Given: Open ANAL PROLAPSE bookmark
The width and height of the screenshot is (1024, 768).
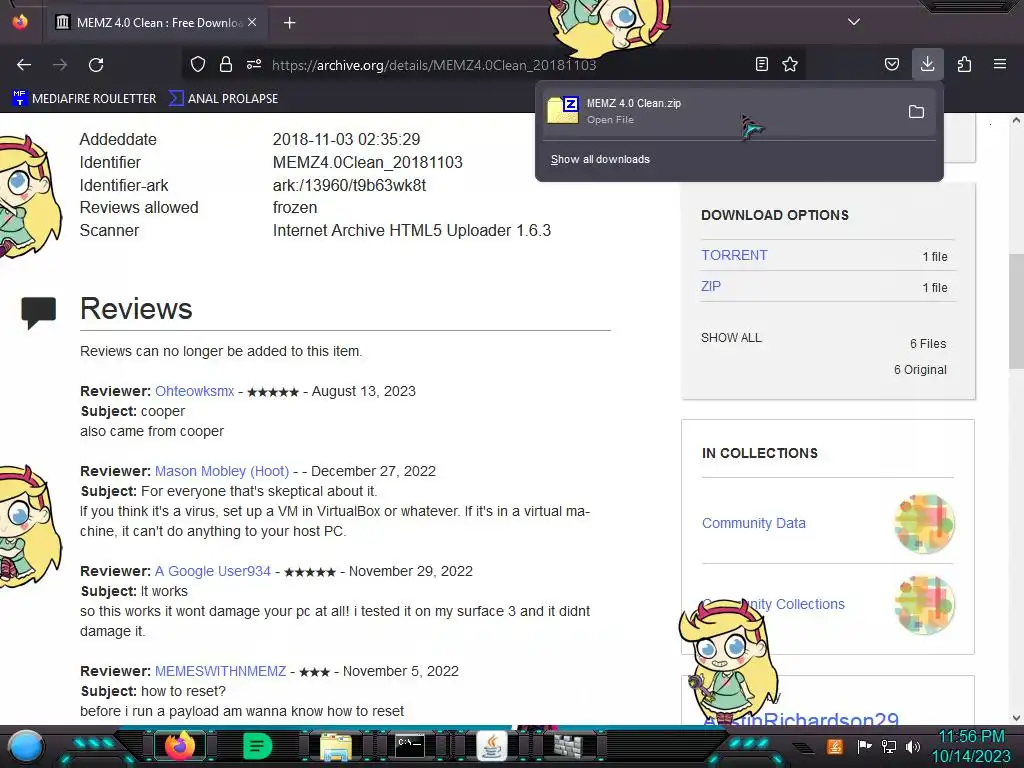Looking at the screenshot, I should (223, 99).
